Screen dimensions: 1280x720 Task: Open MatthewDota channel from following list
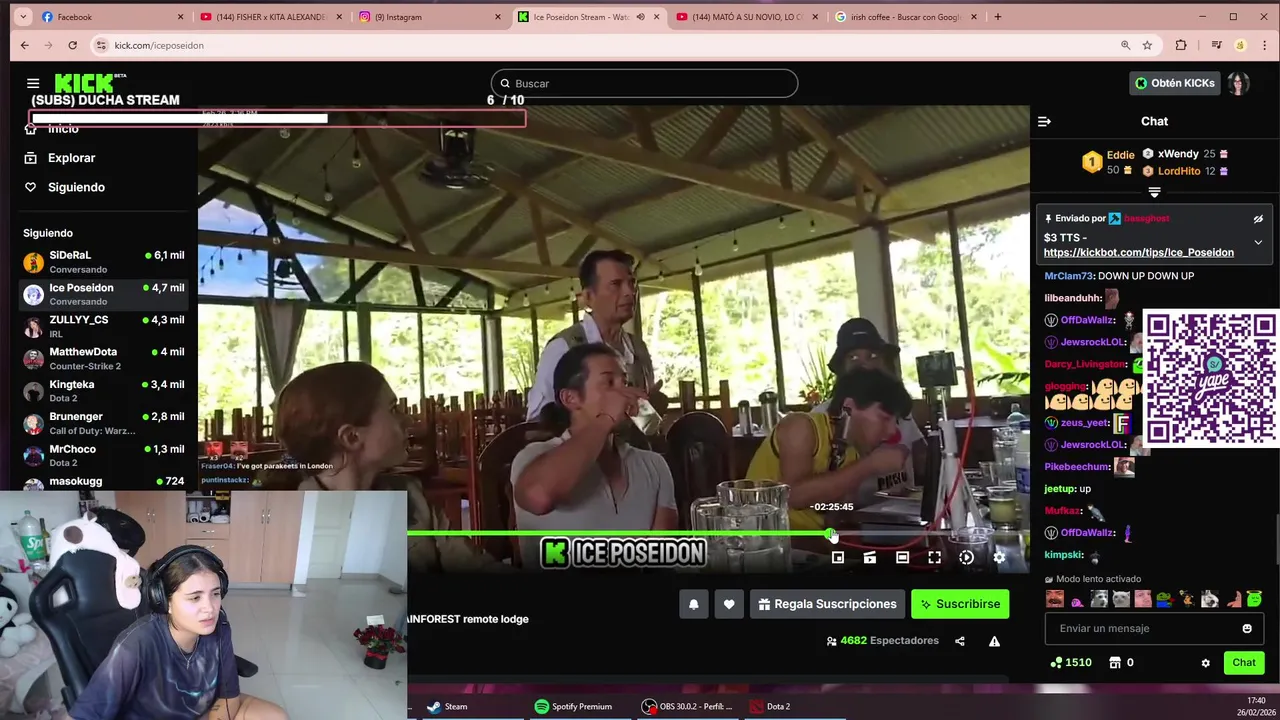[104, 358]
